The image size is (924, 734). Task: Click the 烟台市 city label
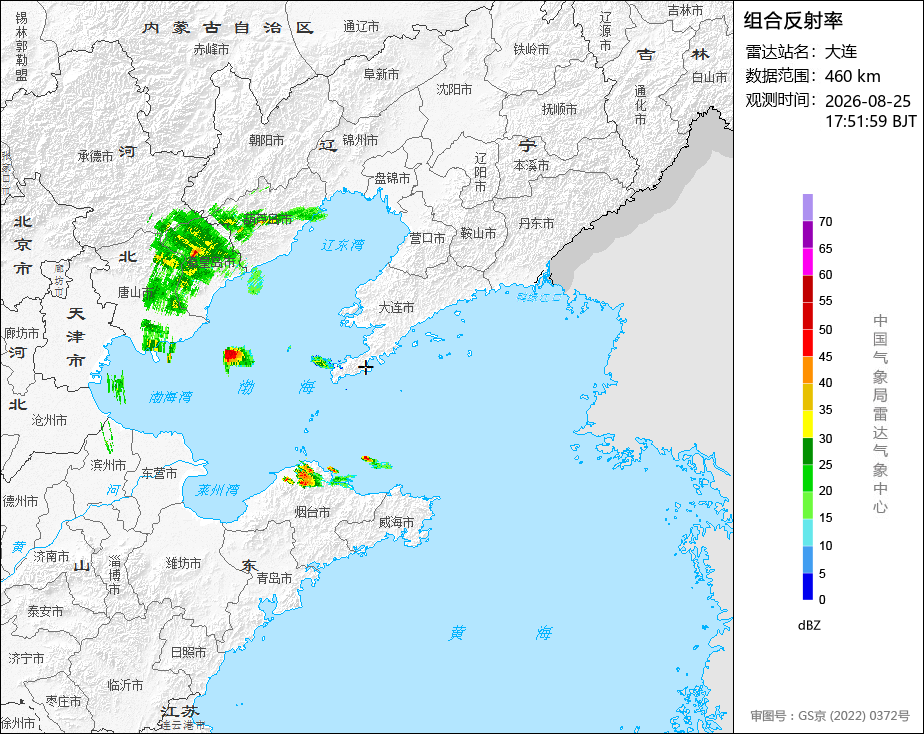(312, 513)
